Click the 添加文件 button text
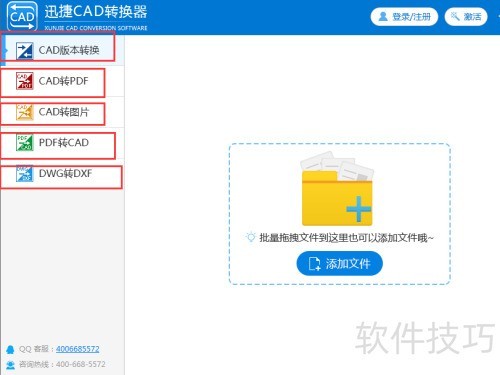Screen dimensions: 500x375 (x=348, y=264)
